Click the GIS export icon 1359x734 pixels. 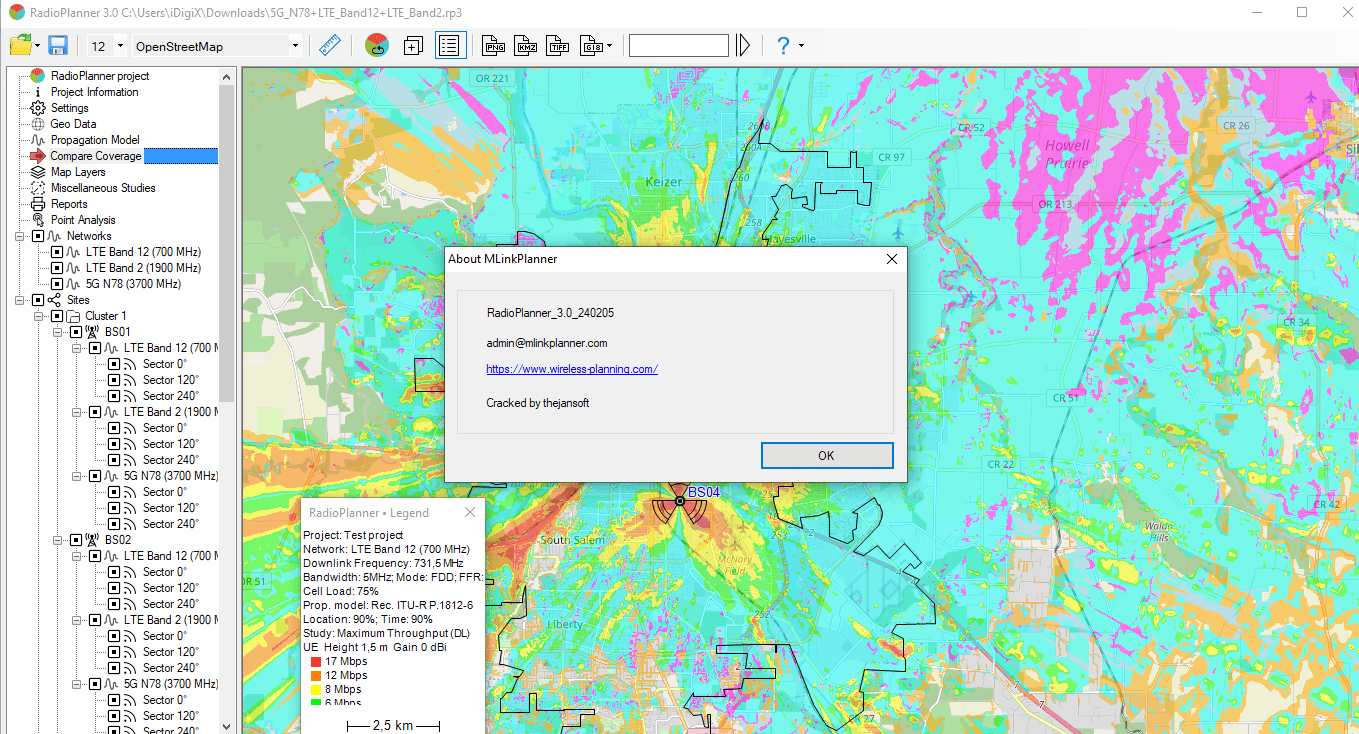[x=592, y=46]
